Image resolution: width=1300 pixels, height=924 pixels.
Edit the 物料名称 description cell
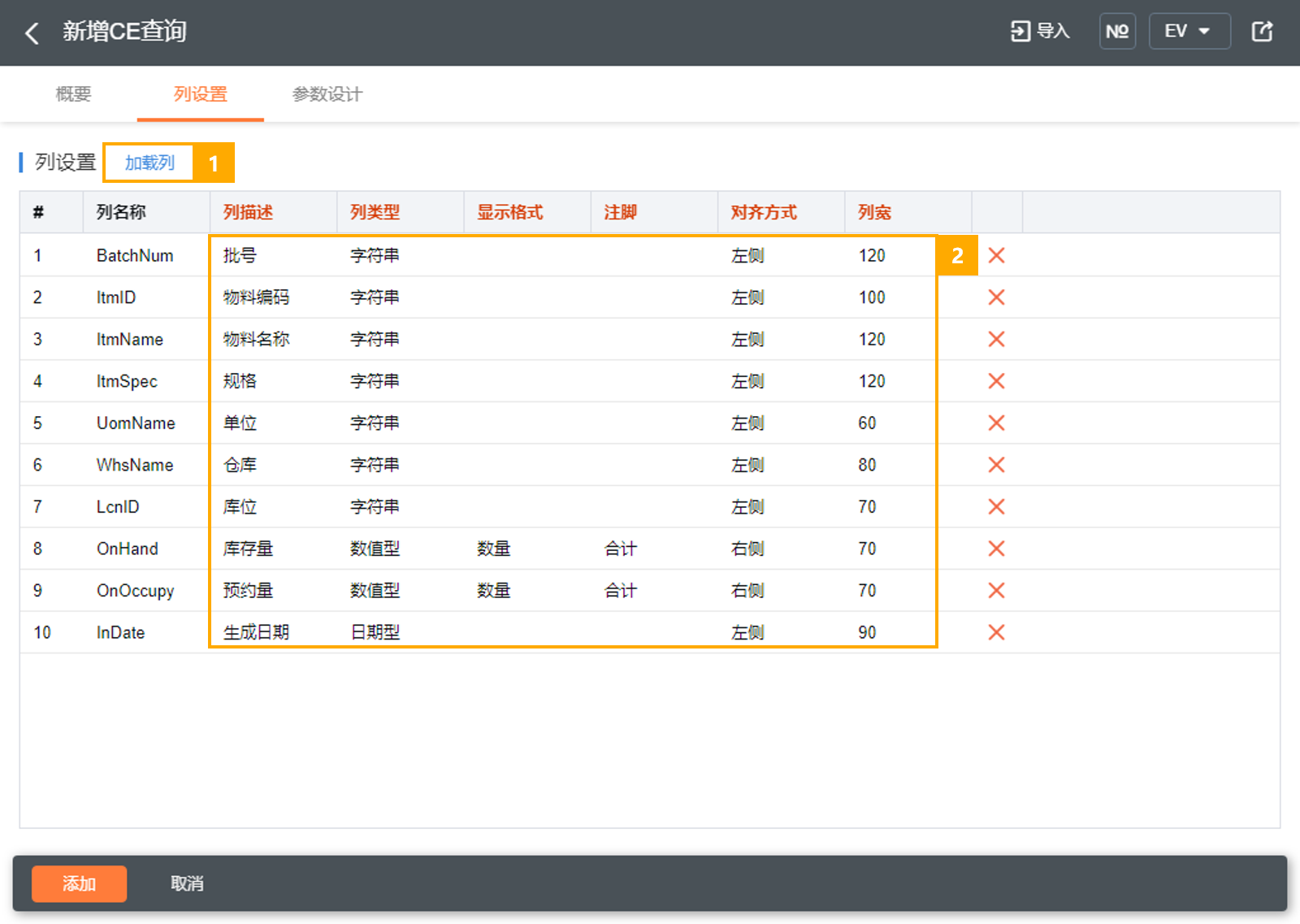(x=274, y=339)
